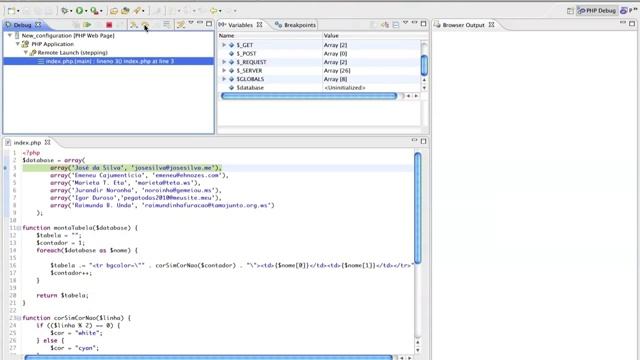Click the red Terminate square button
This screenshot has height=360, width=640.
(x=109, y=25)
